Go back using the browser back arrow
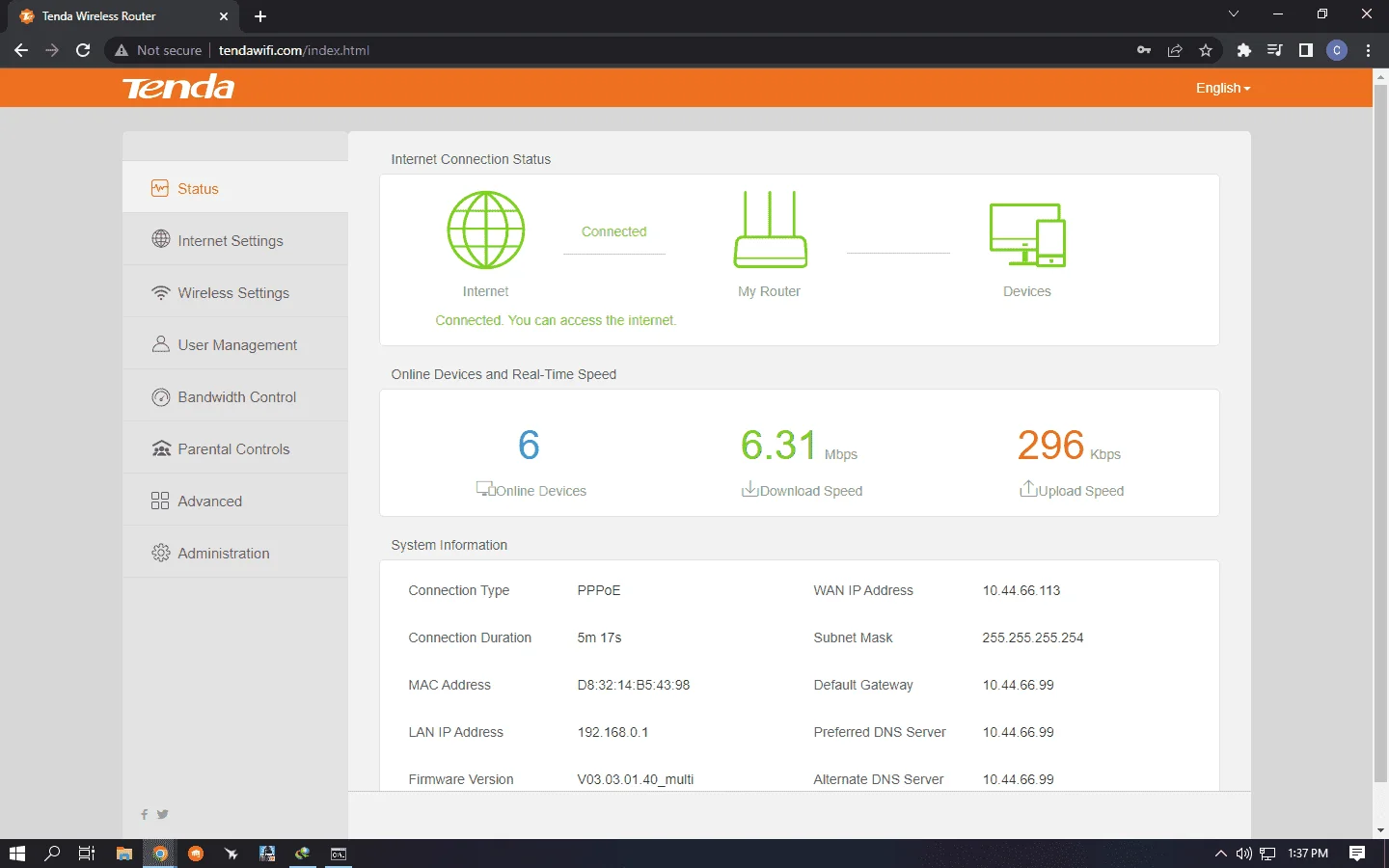This screenshot has width=1389, height=868. coord(21,50)
